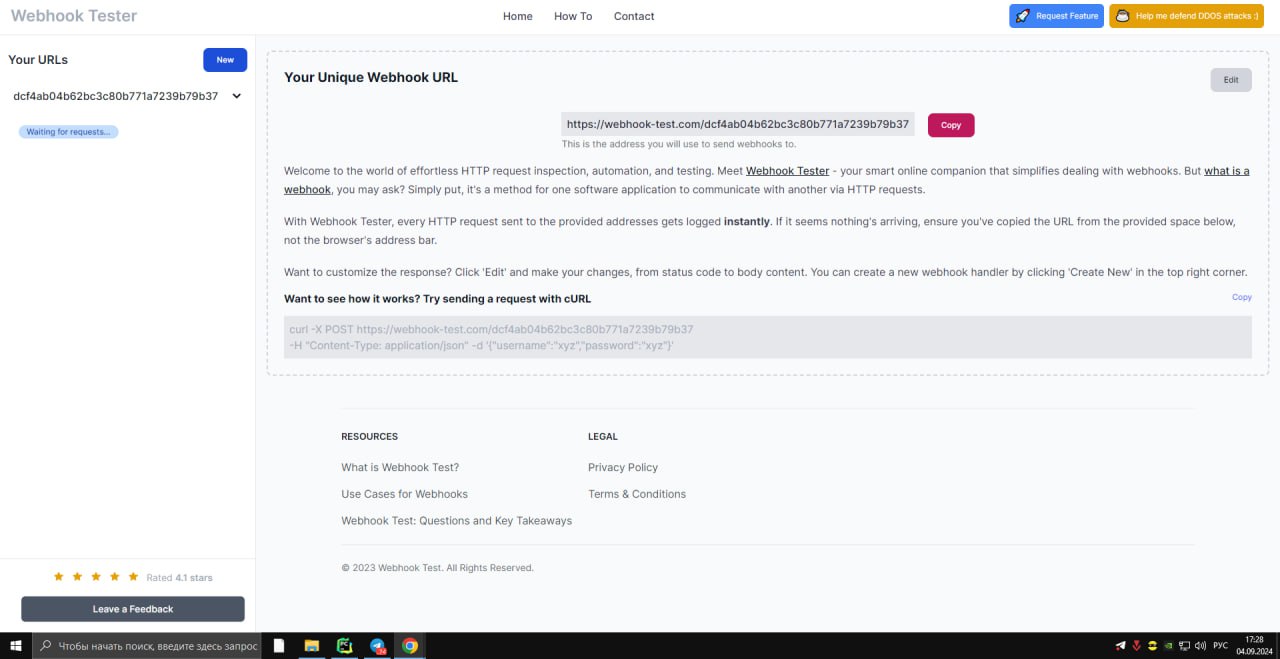Viewport: 1280px width, 659px height.
Task: Click the rocket icon on Request Feature
Action: point(1023,16)
